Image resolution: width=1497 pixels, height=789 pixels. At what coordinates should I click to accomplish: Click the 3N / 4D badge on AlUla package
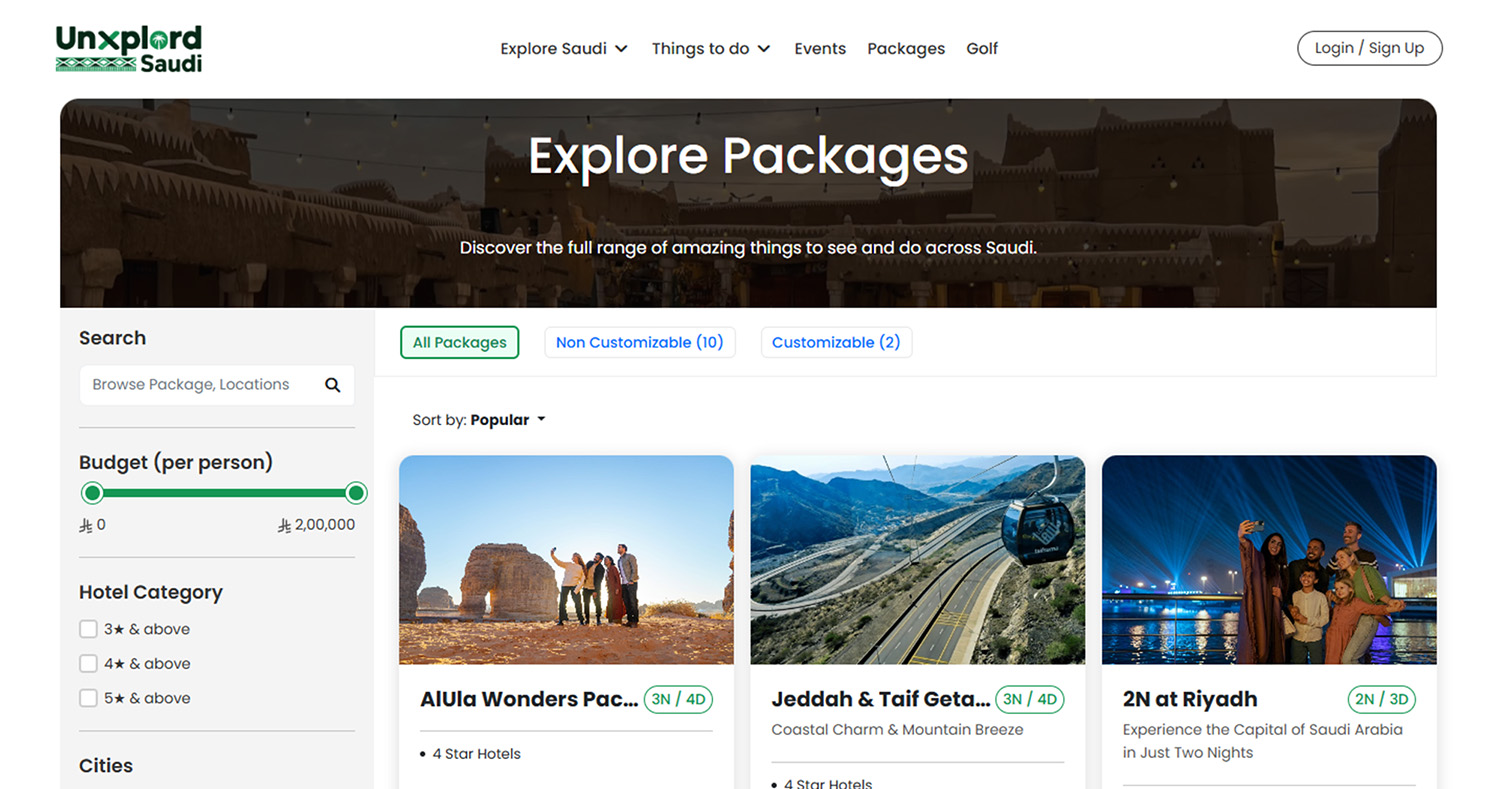pyautogui.click(x=678, y=699)
